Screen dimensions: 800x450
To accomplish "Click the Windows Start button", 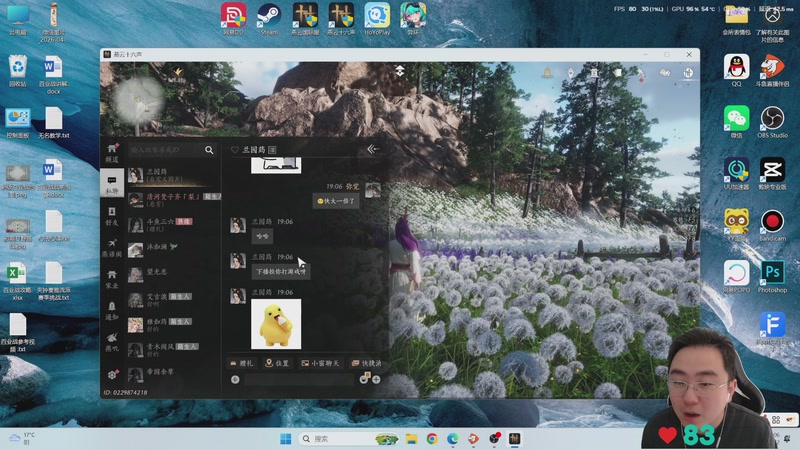I will coord(286,439).
